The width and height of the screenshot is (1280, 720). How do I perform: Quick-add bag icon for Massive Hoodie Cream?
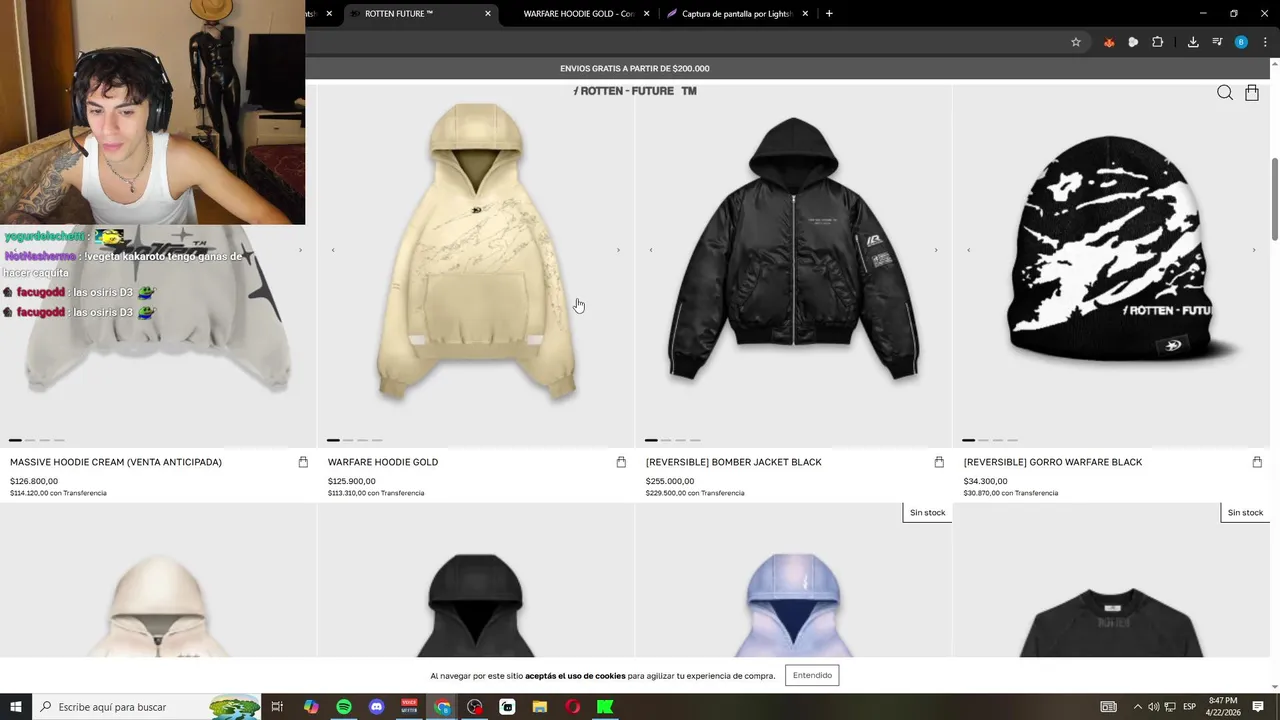(x=303, y=462)
